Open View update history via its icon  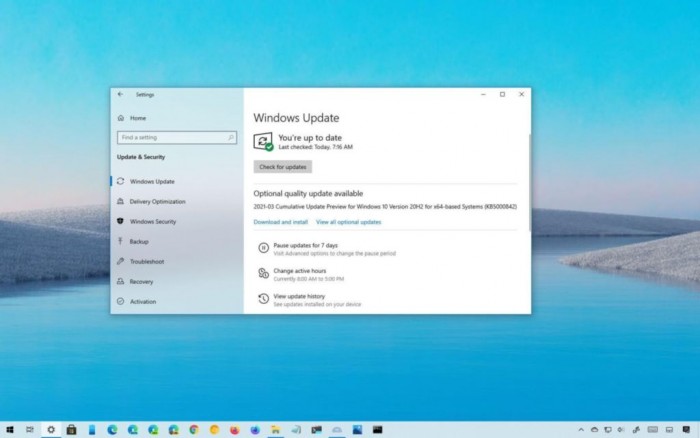click(x=263, y=298)
